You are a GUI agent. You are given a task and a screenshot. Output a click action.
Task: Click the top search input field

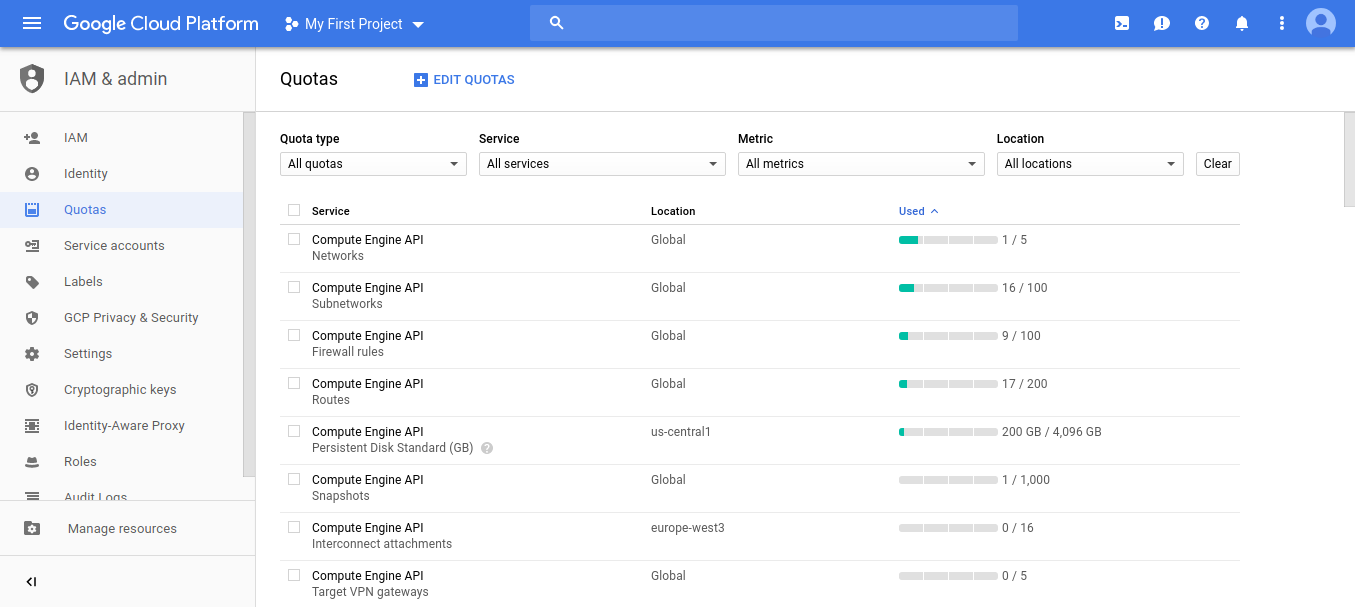point(785,23)
